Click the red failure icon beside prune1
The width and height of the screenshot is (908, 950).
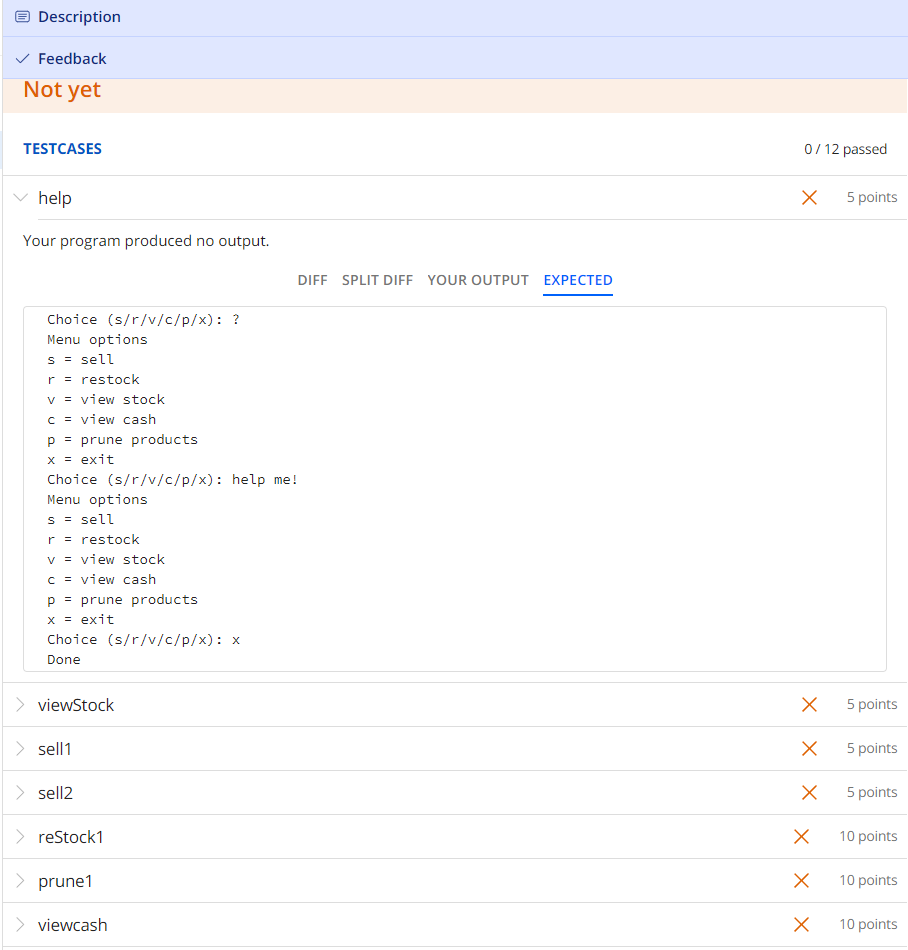pyautogui.click(x=801, y=880)
